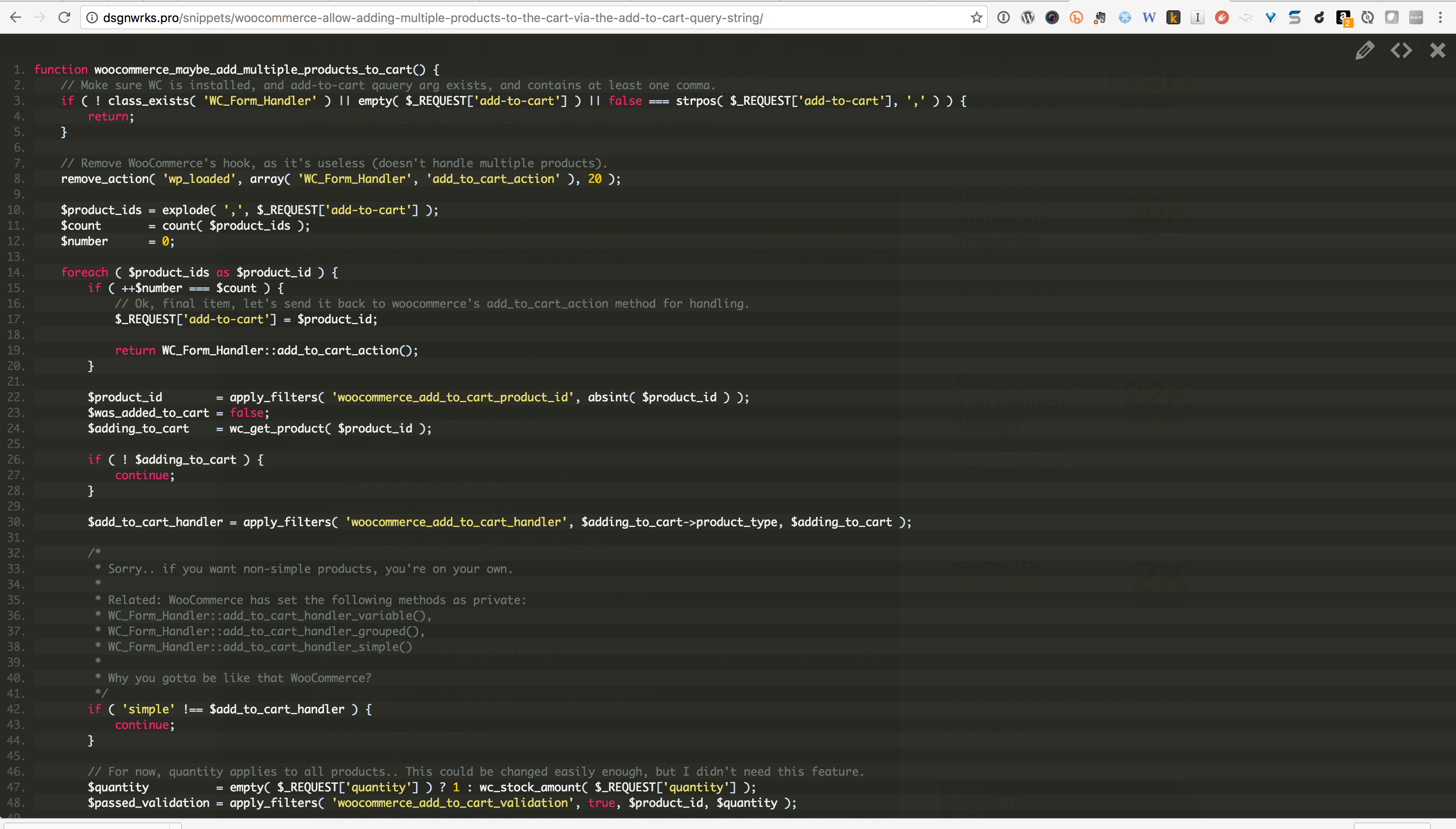Click the 'simple' string on line 42

click(149, 709)
